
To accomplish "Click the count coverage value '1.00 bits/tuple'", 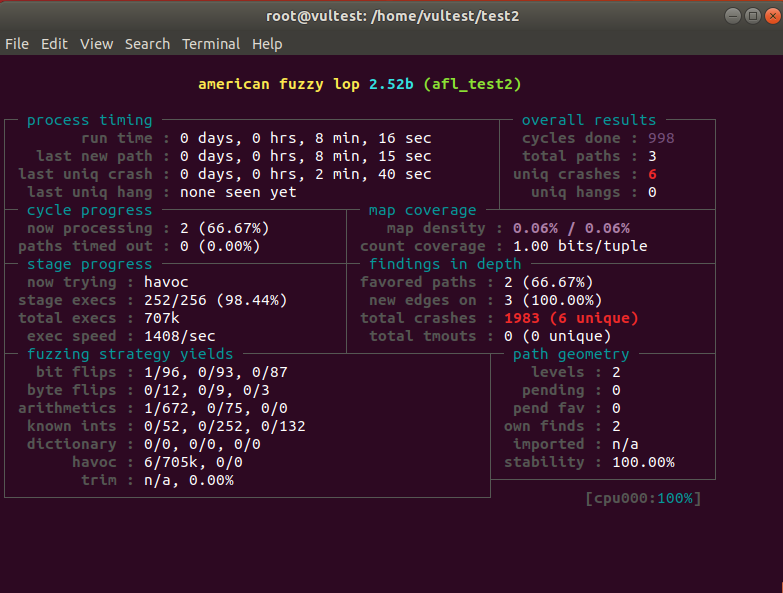I will [x=580, y=246].
